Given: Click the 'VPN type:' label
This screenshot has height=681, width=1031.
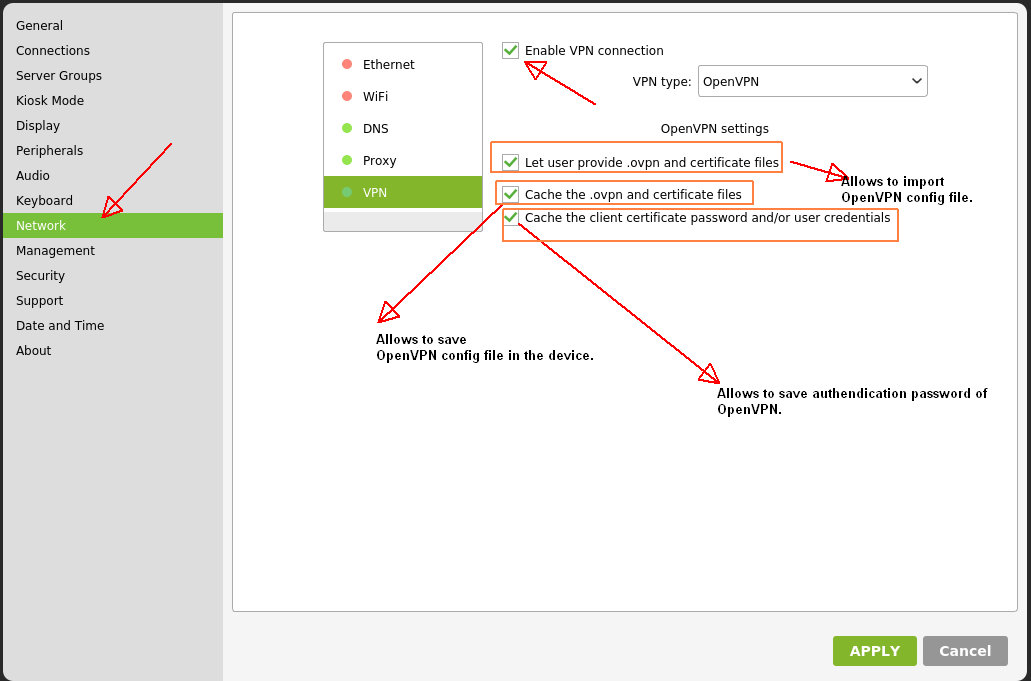Looking at the screenshot, I should coord(662,82).
